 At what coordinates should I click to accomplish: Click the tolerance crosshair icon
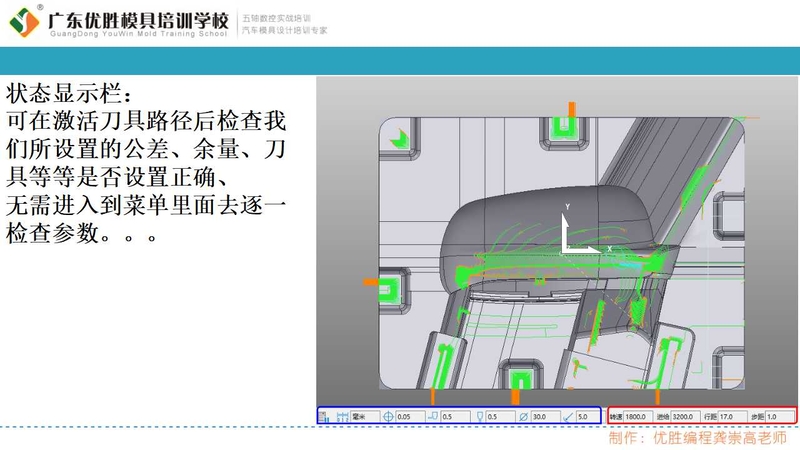388,417
